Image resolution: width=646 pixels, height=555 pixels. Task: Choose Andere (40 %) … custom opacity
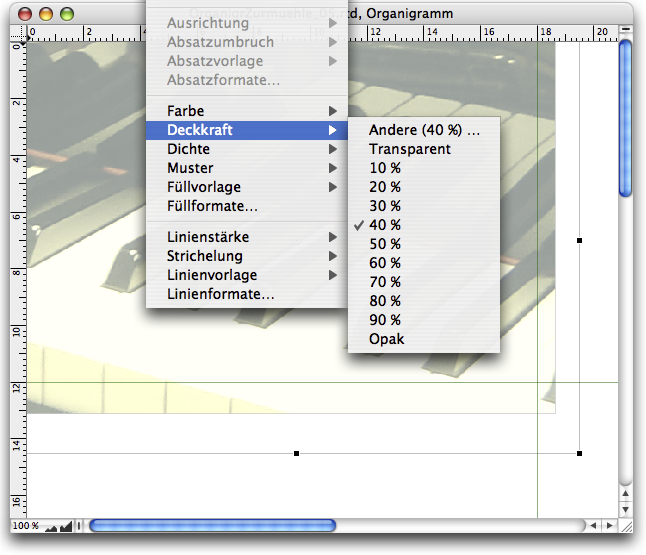424,130
